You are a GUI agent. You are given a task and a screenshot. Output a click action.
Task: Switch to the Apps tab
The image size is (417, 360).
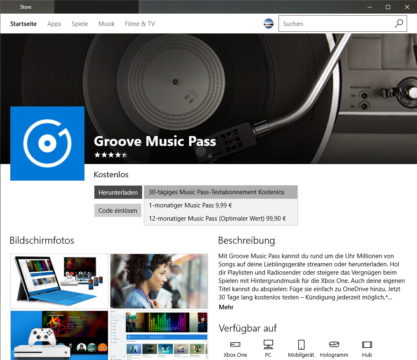[54, 24]
